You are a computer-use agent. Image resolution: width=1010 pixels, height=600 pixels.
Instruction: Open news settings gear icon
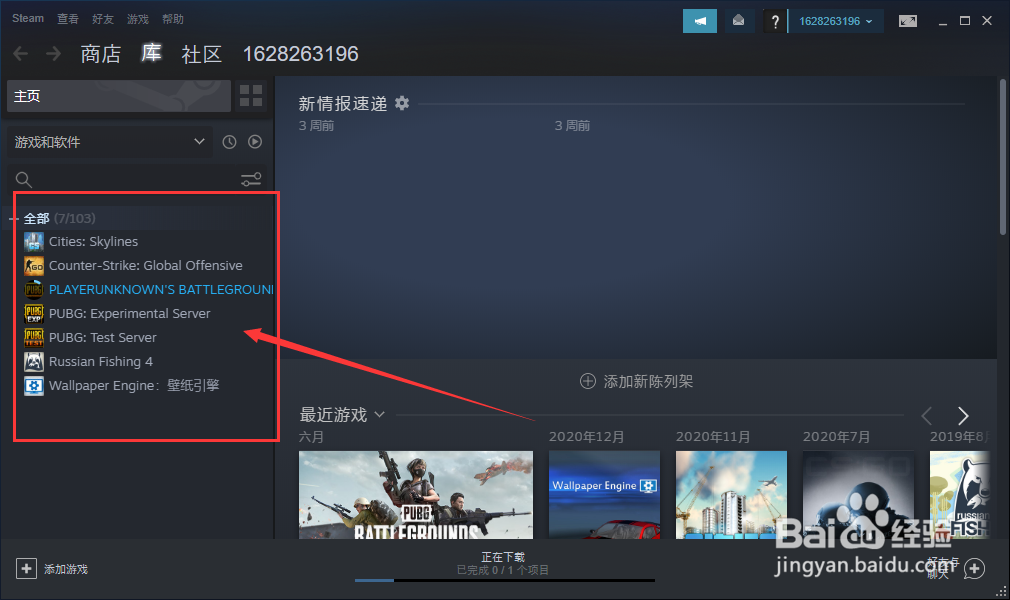click(402, 103)
